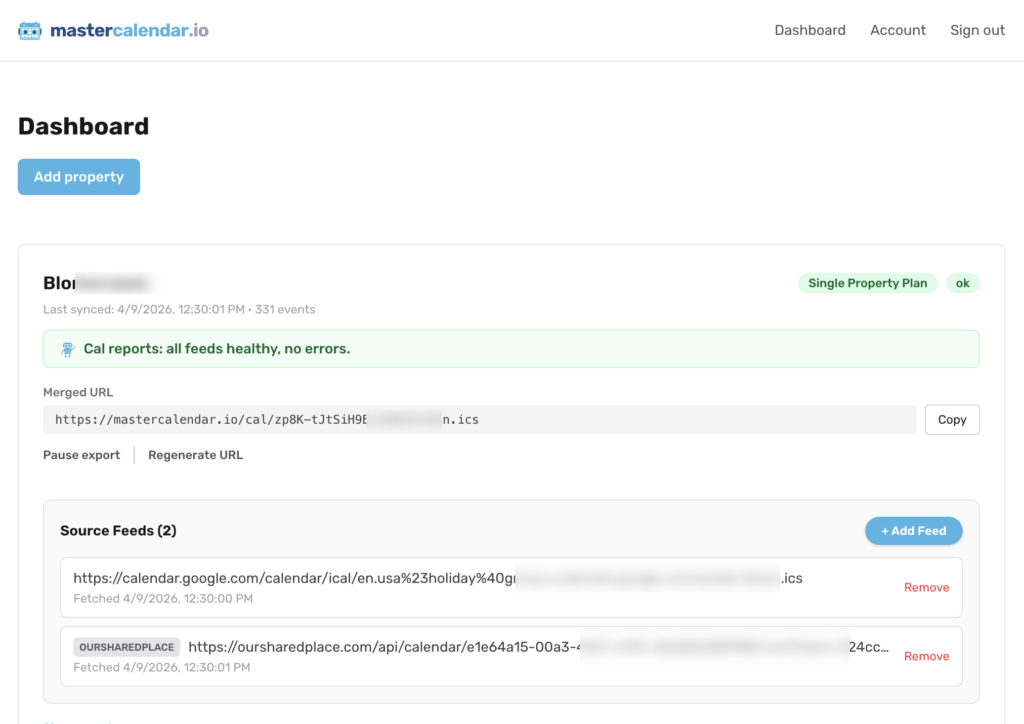Image resolution: width=1024 pixels, height=724 pixels.
Task: Select the oursharedplace.com API feed URL
Action: pos(538,647)
